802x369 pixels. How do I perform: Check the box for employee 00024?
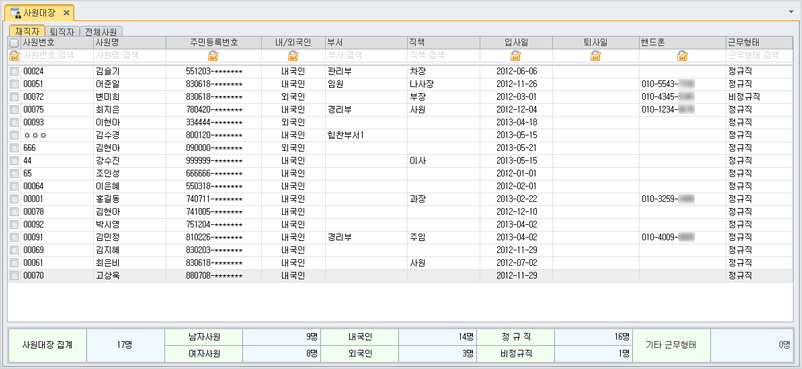click(x=14, y=71)
